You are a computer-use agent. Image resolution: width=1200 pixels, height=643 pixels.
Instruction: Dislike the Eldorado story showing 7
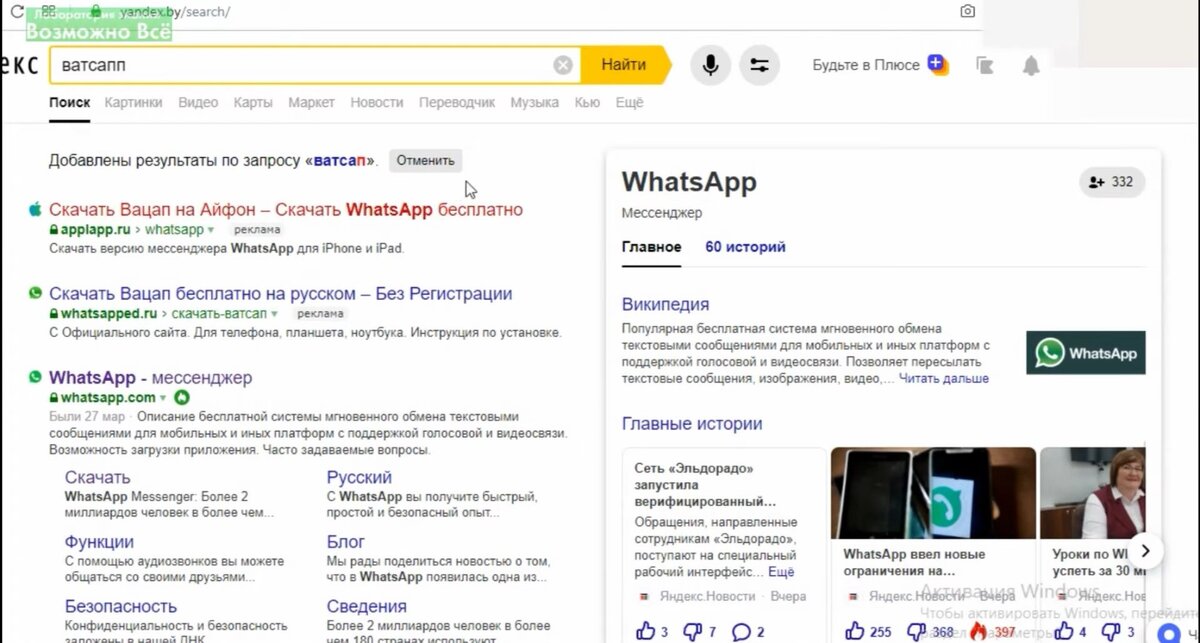pyautogui.click(x=691, y=631)
